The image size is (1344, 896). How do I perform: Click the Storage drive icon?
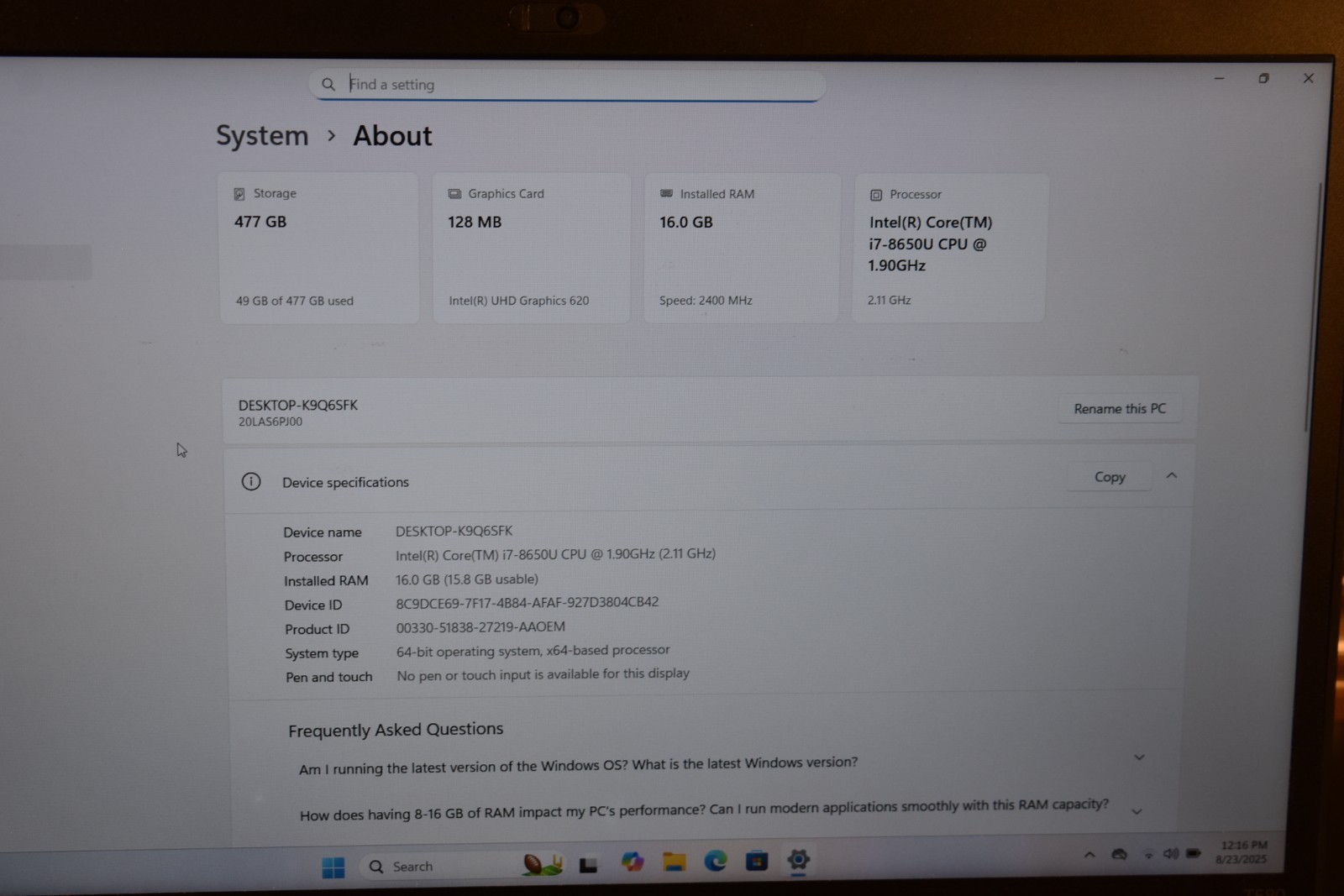pos(239,194)
